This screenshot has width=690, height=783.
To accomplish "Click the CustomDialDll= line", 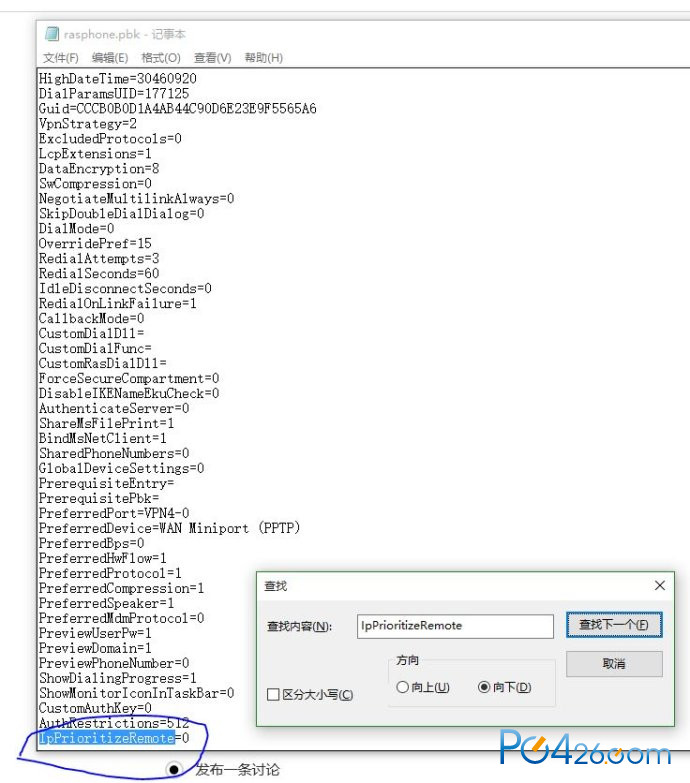I will [91, 334].
